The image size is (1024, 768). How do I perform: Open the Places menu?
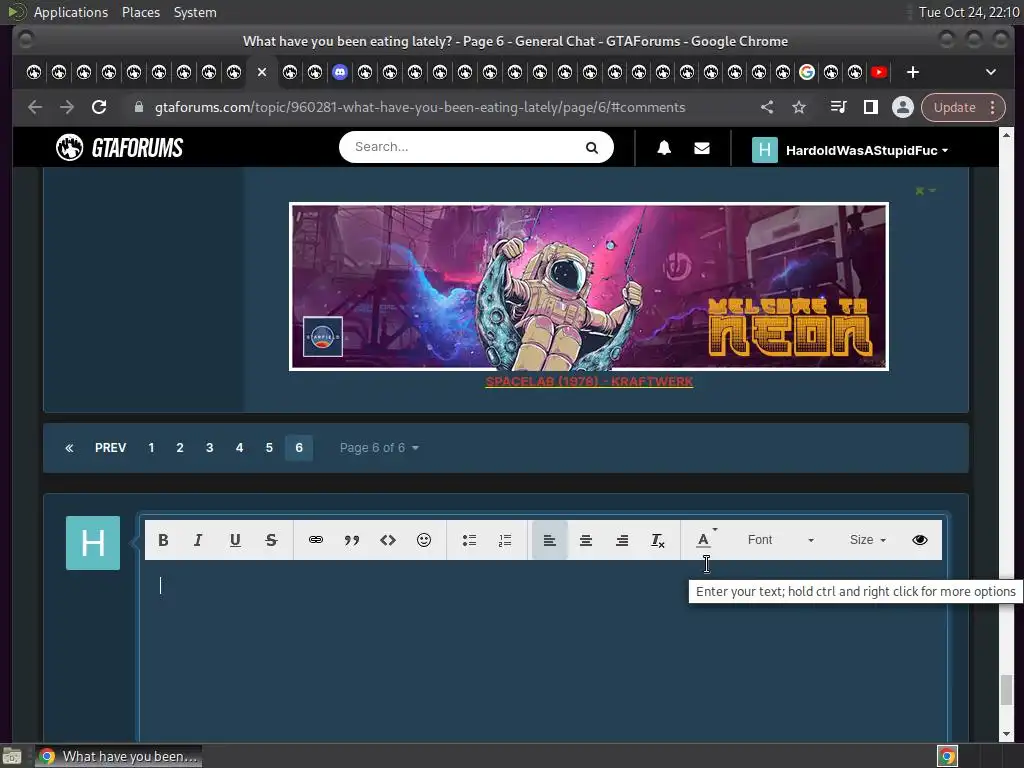click(x=141, y=12)
